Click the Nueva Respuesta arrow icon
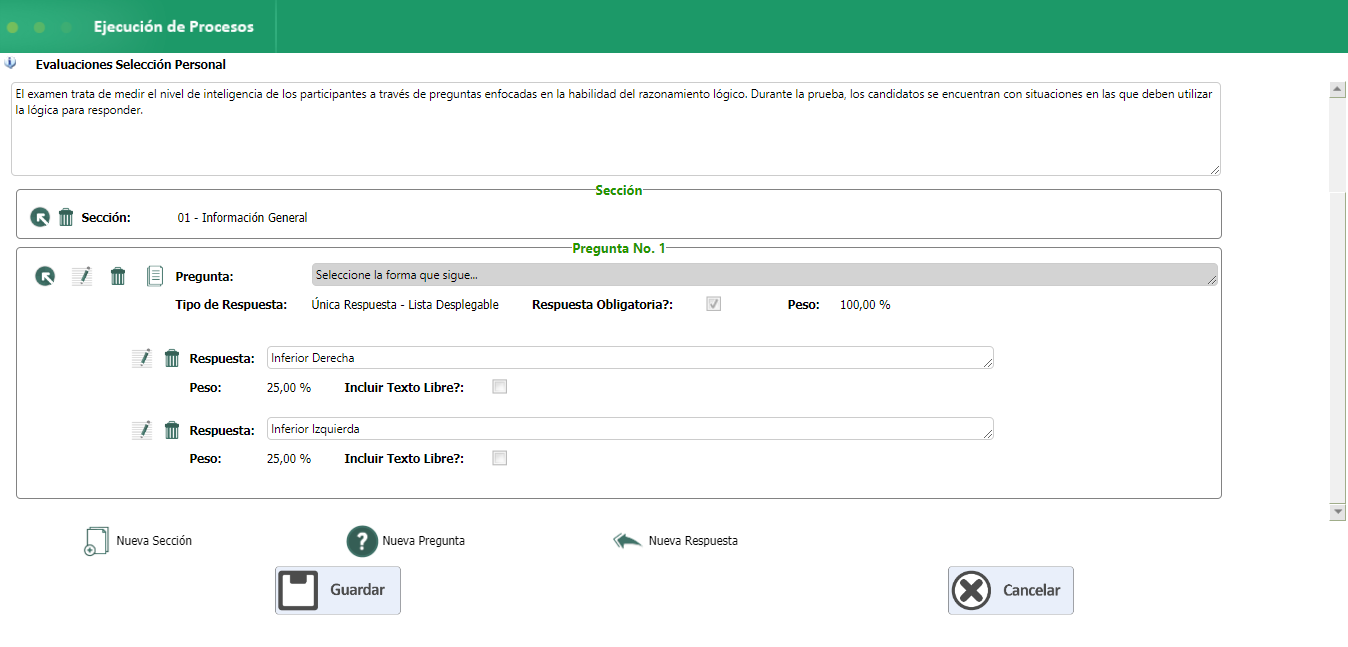 (x=628, y=541)
